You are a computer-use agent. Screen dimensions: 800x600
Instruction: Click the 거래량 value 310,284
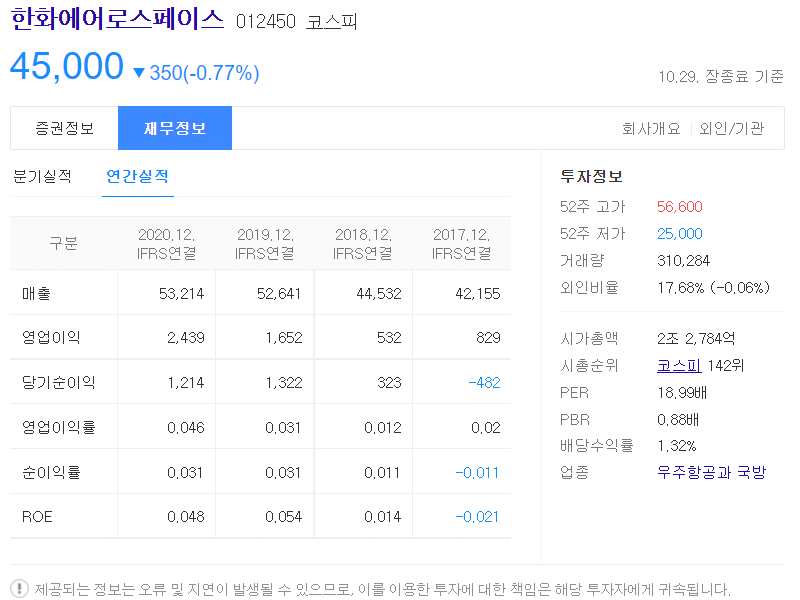(x=683, y=261)
